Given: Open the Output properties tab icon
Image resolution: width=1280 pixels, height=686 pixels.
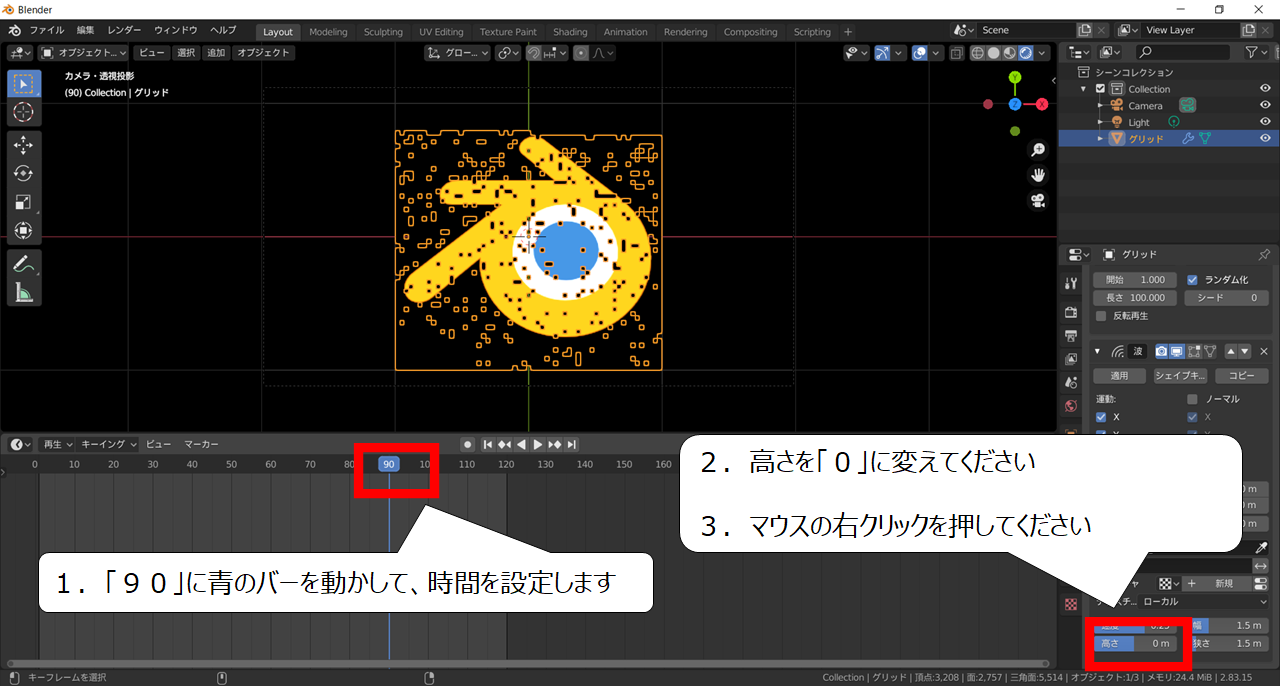Looking at the screenshot, I should click(1071, 335).
